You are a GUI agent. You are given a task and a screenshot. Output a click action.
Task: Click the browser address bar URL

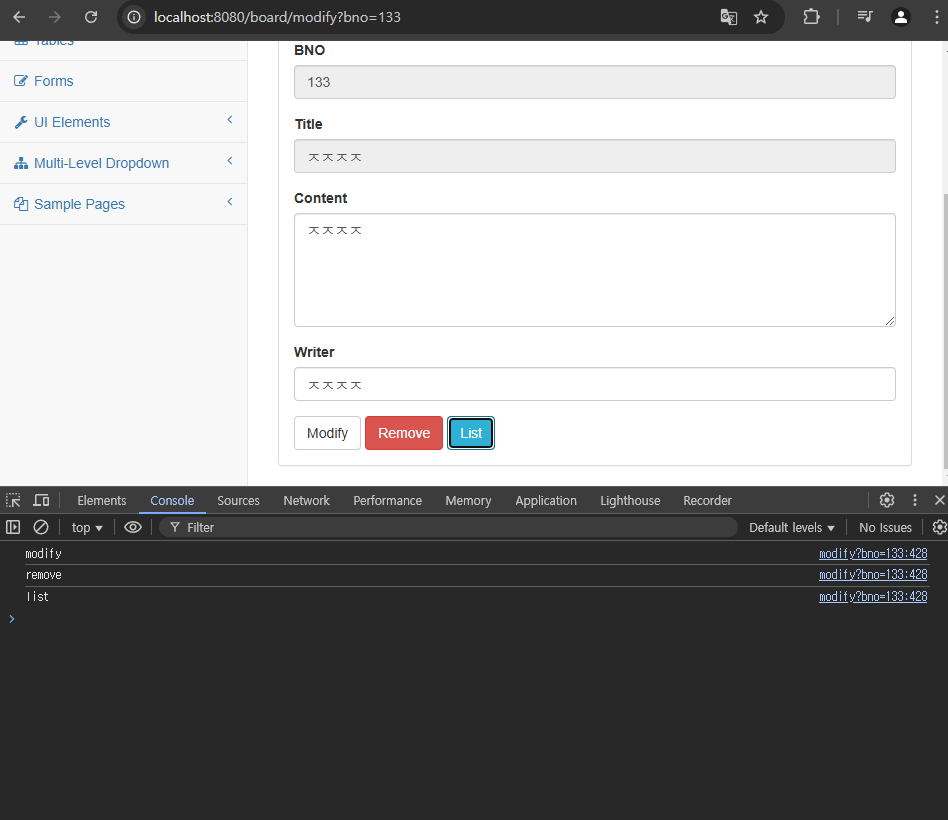277,17
